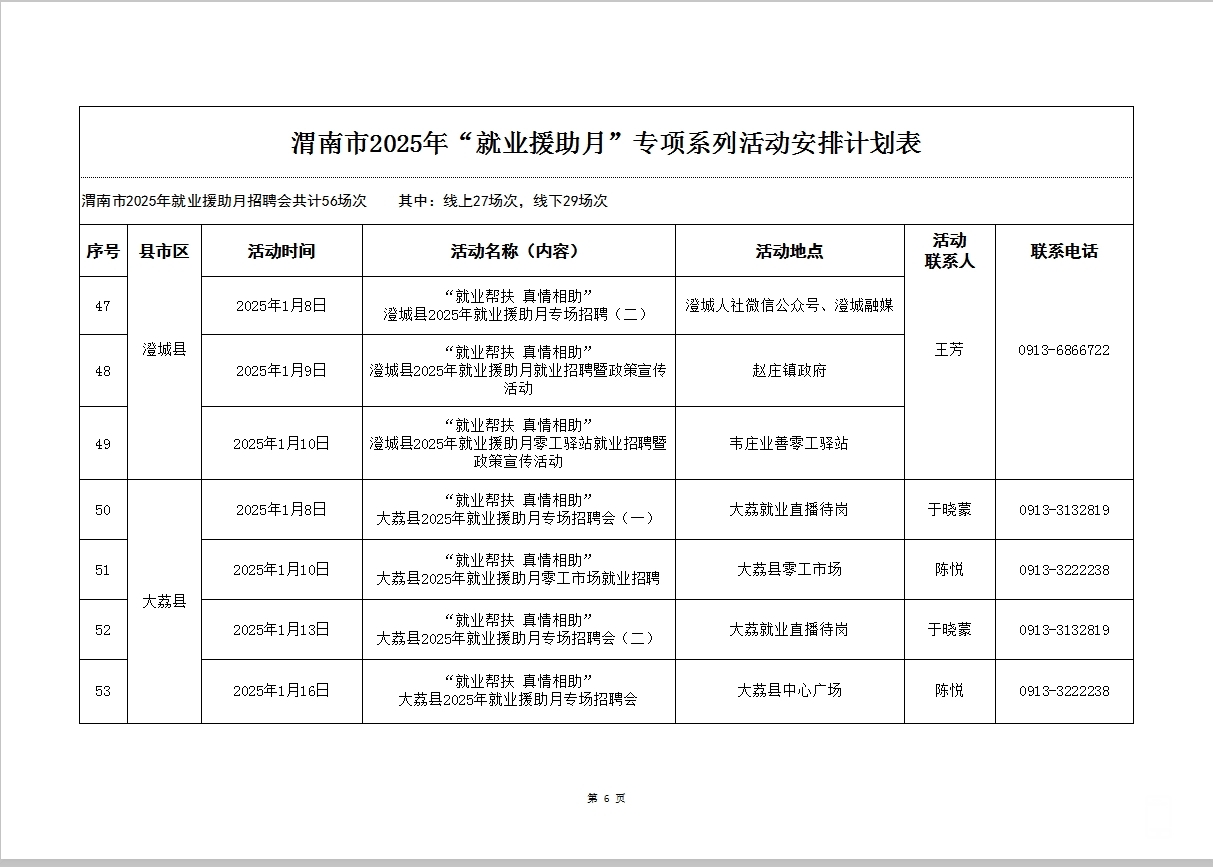Select the 序号 column header
Screen dimensions: 1213x867
103,251
